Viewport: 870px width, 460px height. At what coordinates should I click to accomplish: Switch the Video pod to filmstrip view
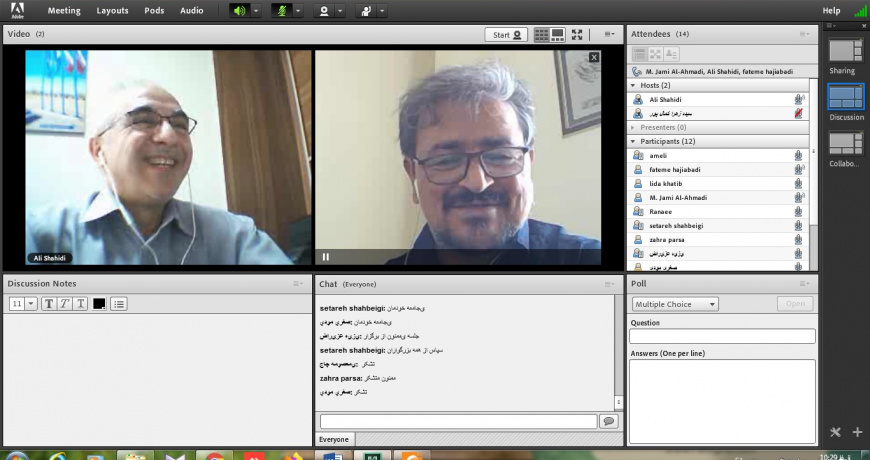(557, 35)
